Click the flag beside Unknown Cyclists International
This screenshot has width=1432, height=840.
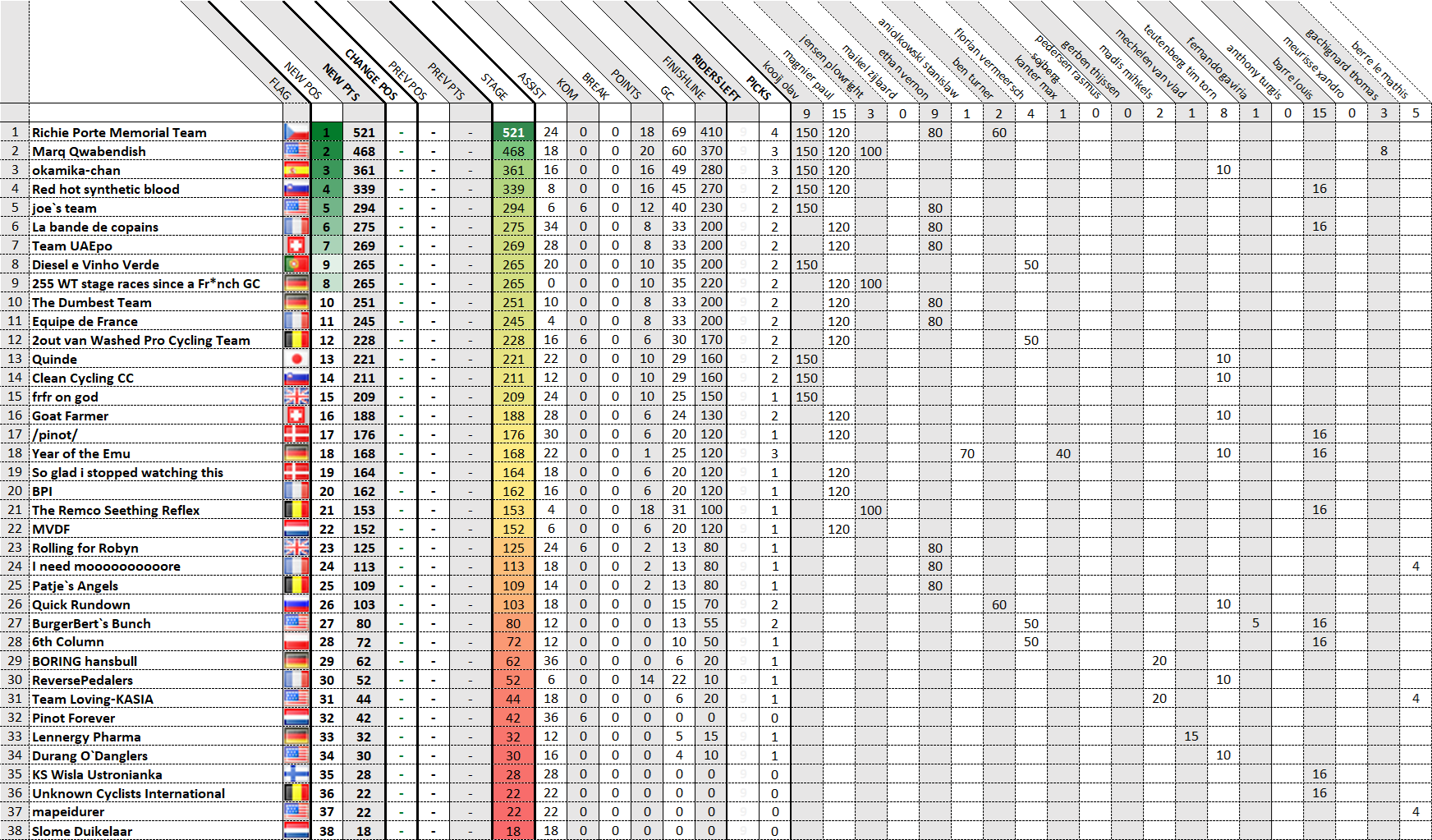click(x=296, y=793)
